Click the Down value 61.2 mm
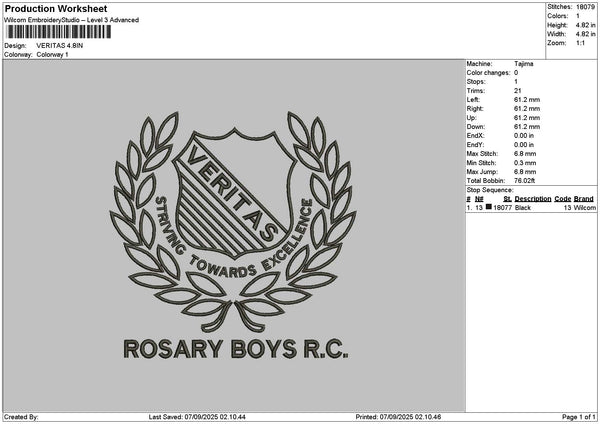Viewport: 600px width, 424px height. tap(527, 127)
